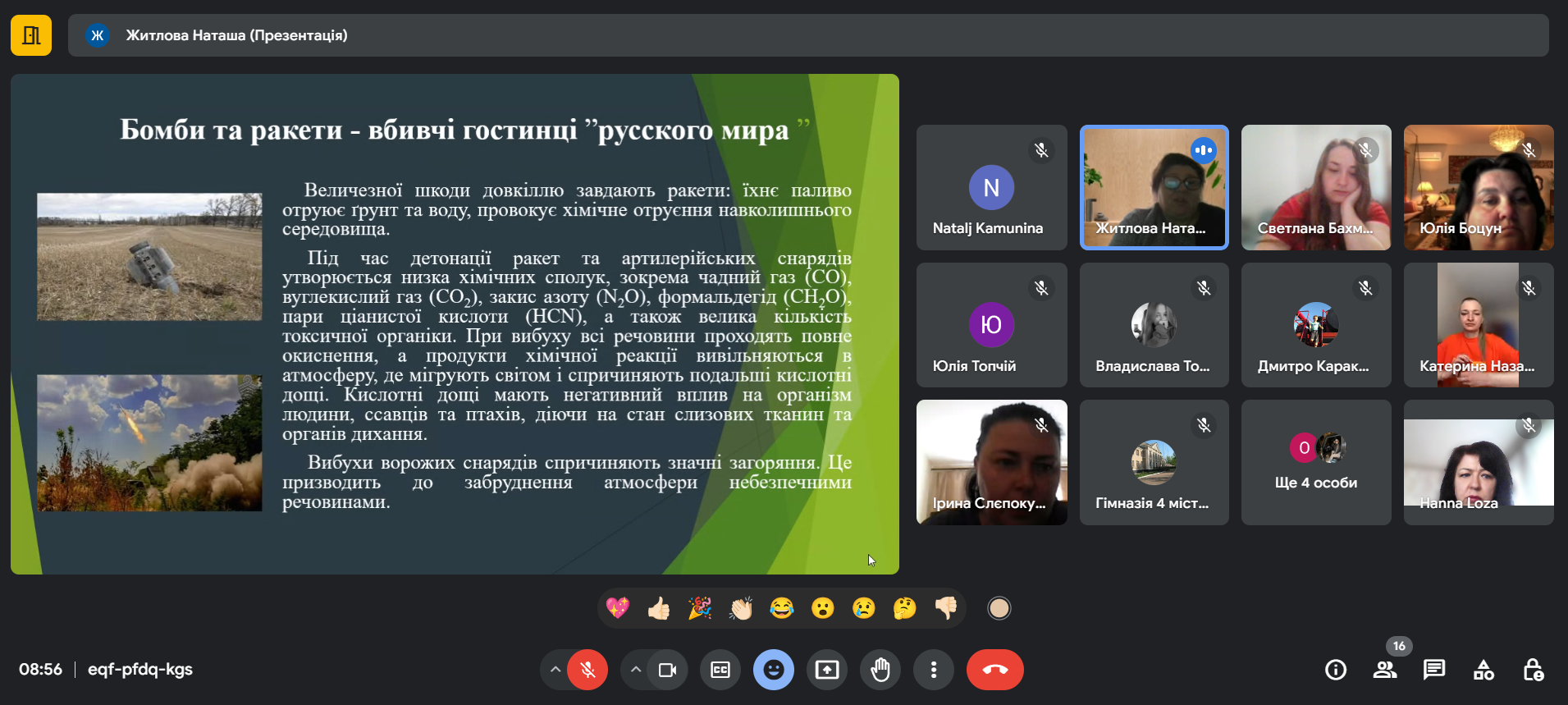Start screen sharing with present button
This screenshot has height=705, width=1568.
pos(826,670)
